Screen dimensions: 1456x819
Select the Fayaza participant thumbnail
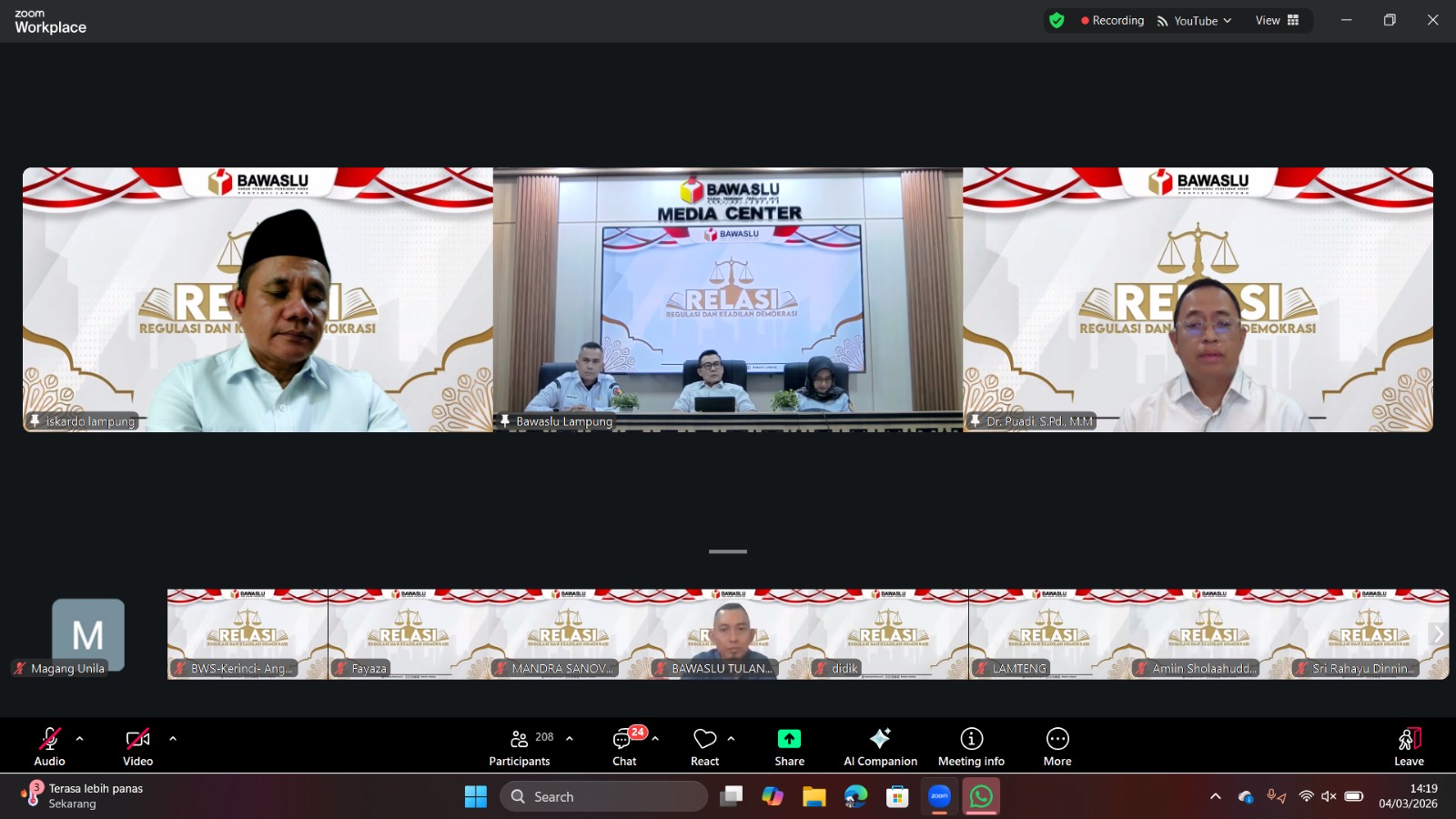click(x=408, y=634)
